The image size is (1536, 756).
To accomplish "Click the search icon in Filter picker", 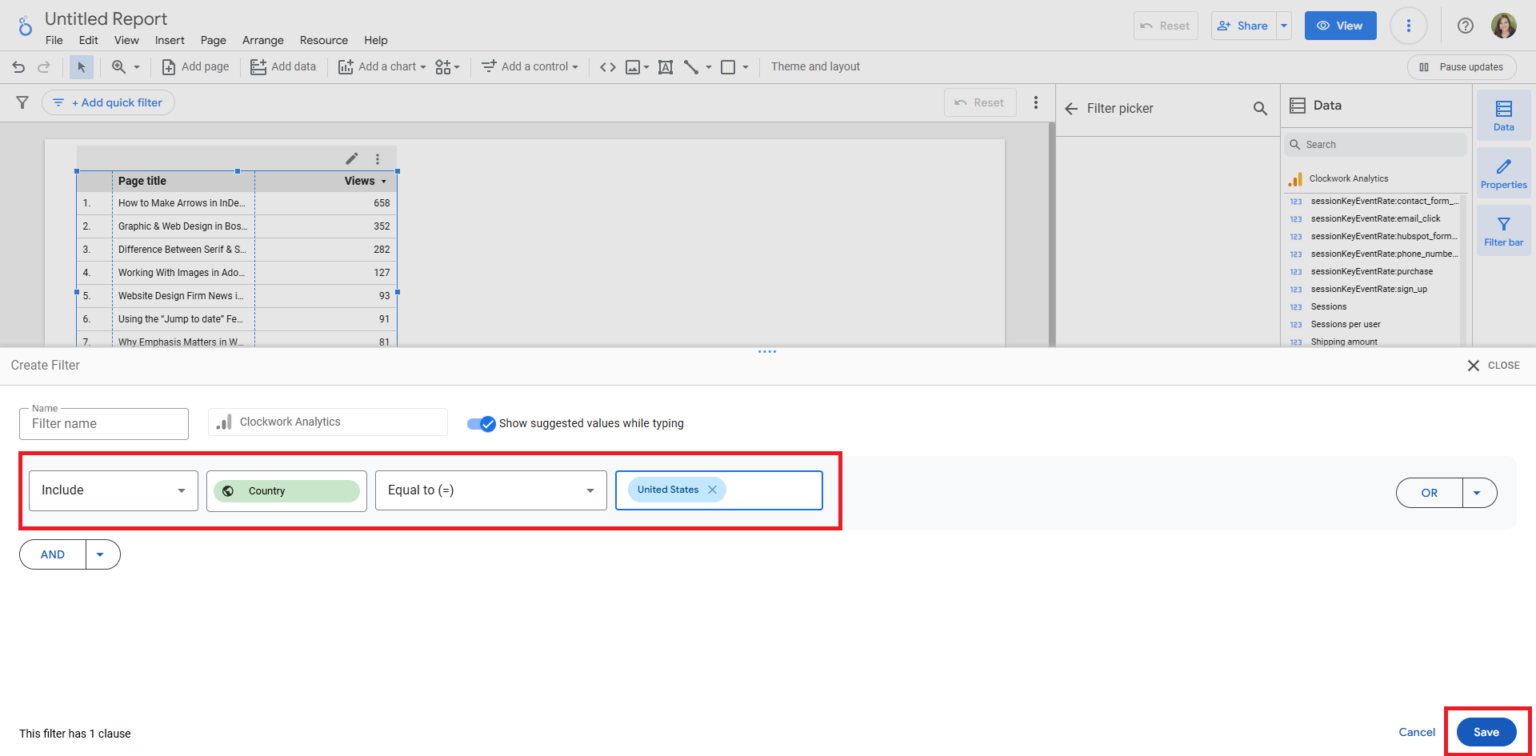I will [1260, 108].
